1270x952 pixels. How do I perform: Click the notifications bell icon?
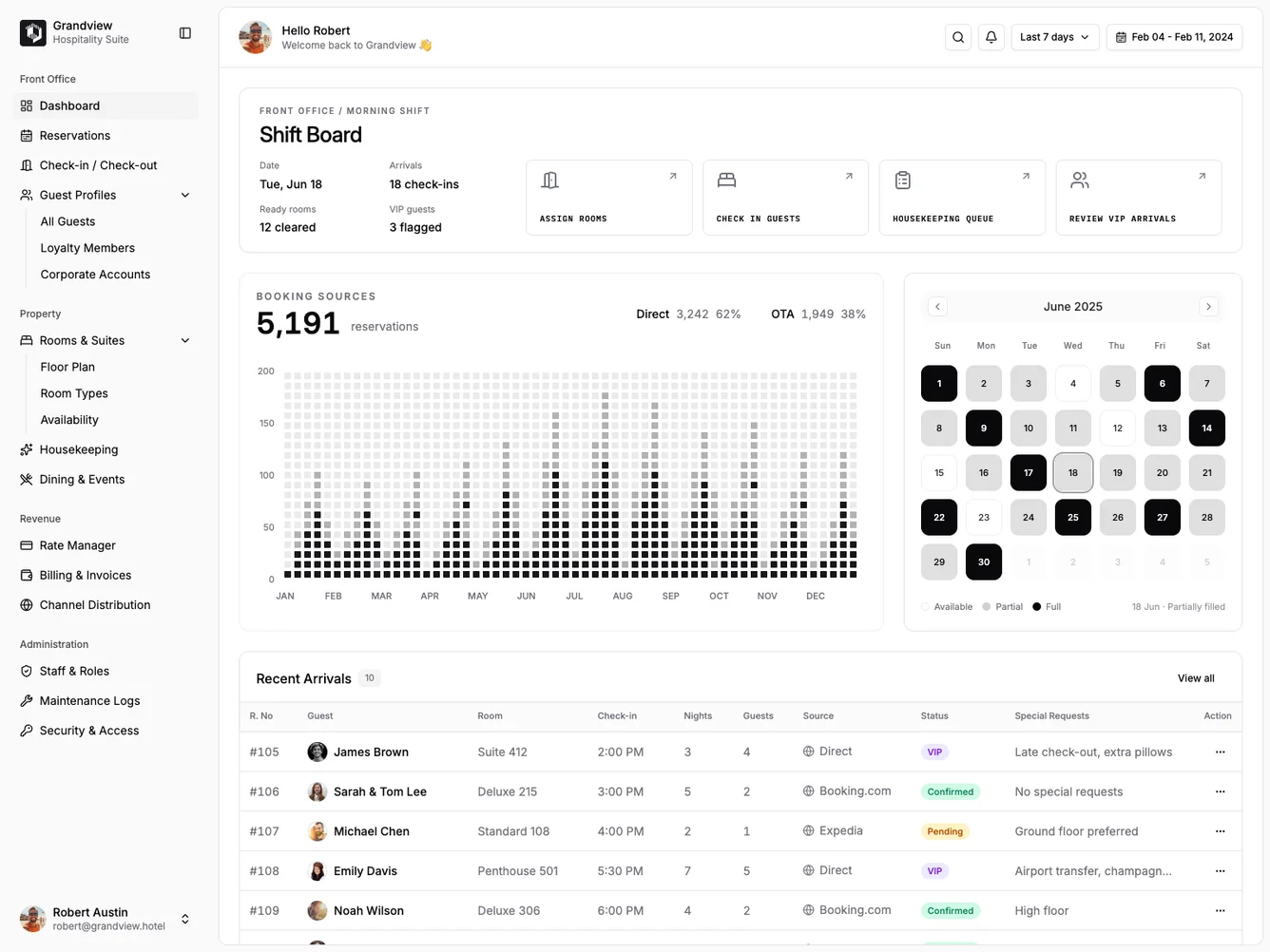991,36
